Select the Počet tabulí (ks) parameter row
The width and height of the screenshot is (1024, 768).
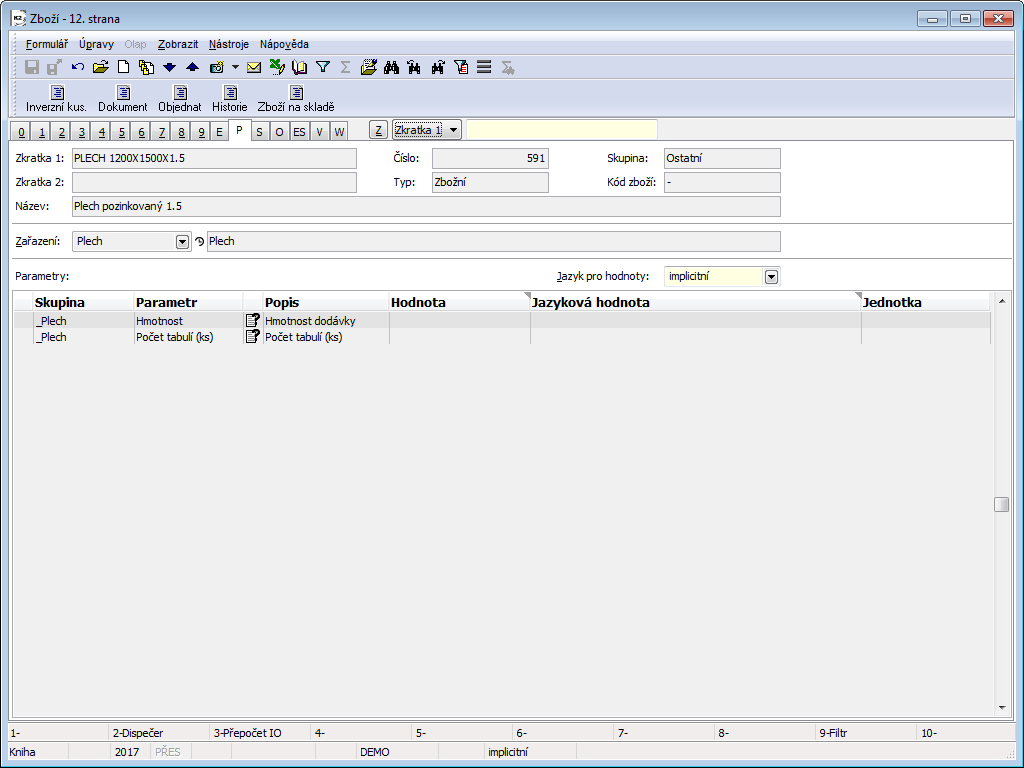click(174, 337)
